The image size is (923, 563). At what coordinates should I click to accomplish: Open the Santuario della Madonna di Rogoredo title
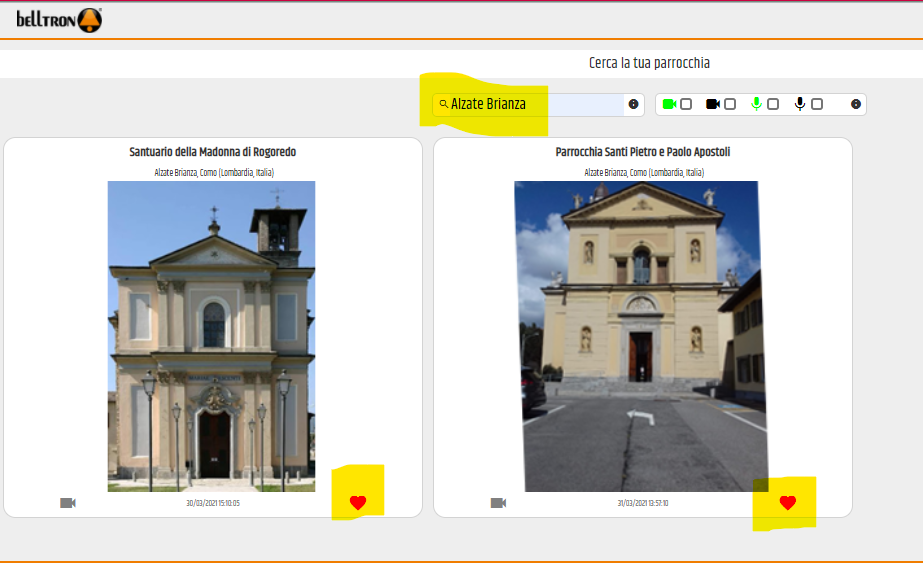(x=213, y=152)
